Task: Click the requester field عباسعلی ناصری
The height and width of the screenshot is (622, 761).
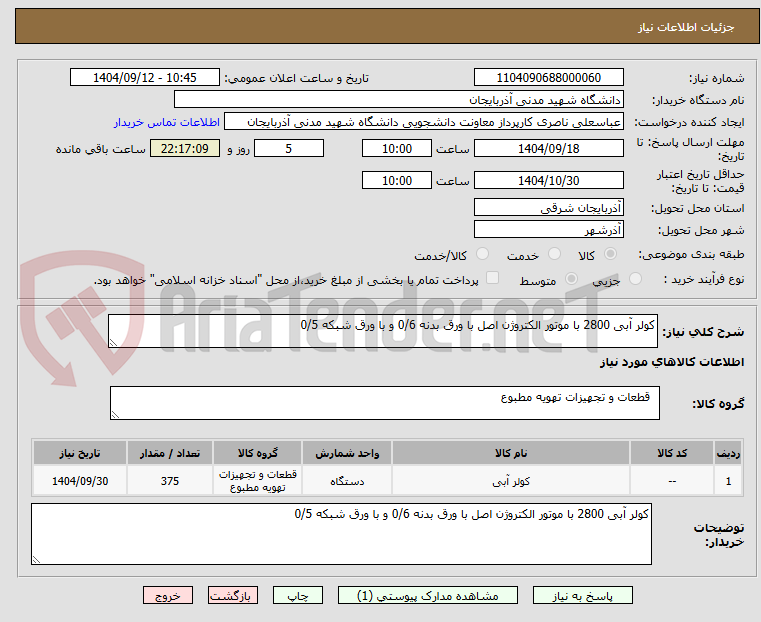Action: point(424,122)
